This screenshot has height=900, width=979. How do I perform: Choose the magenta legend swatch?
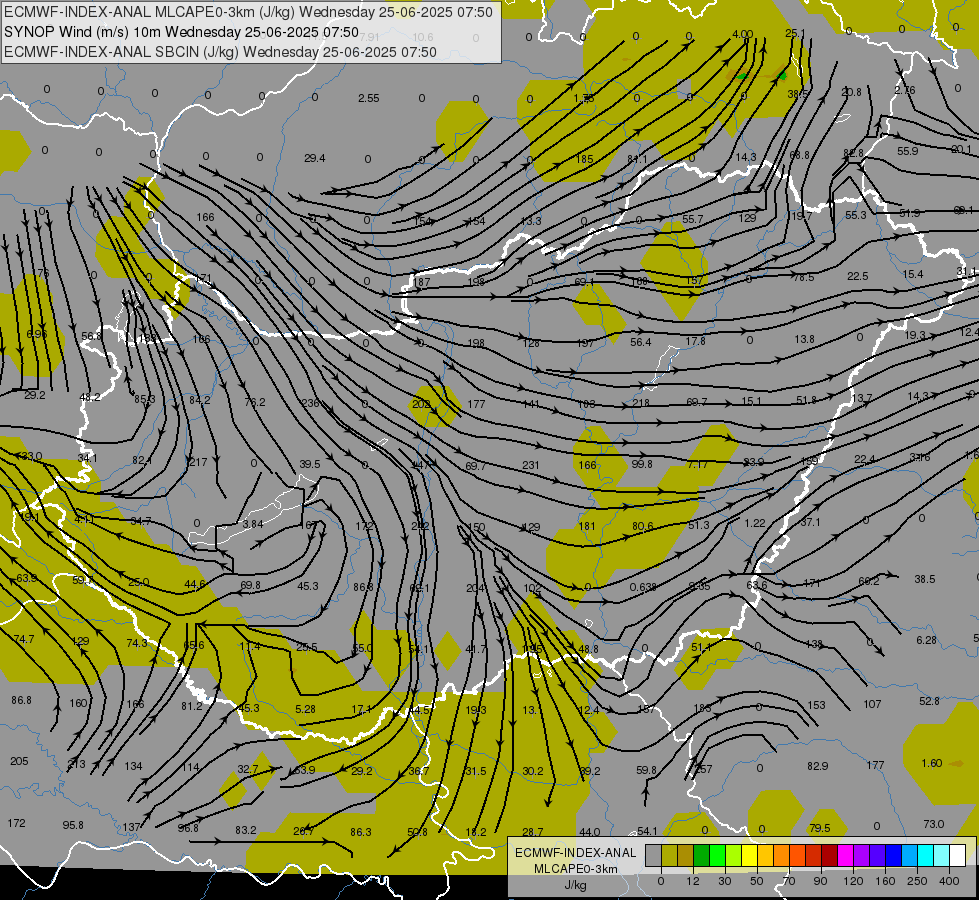pos(846,855)
